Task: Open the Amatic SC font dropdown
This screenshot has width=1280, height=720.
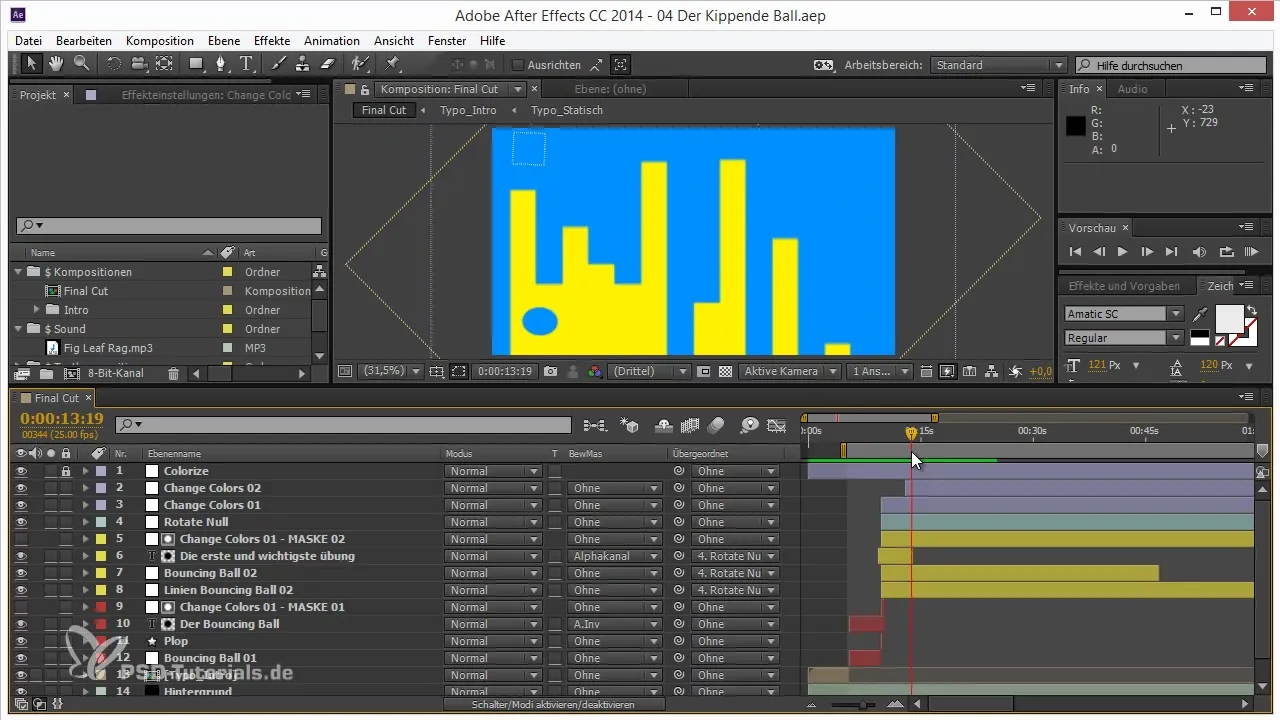Action: point(1124,314)
